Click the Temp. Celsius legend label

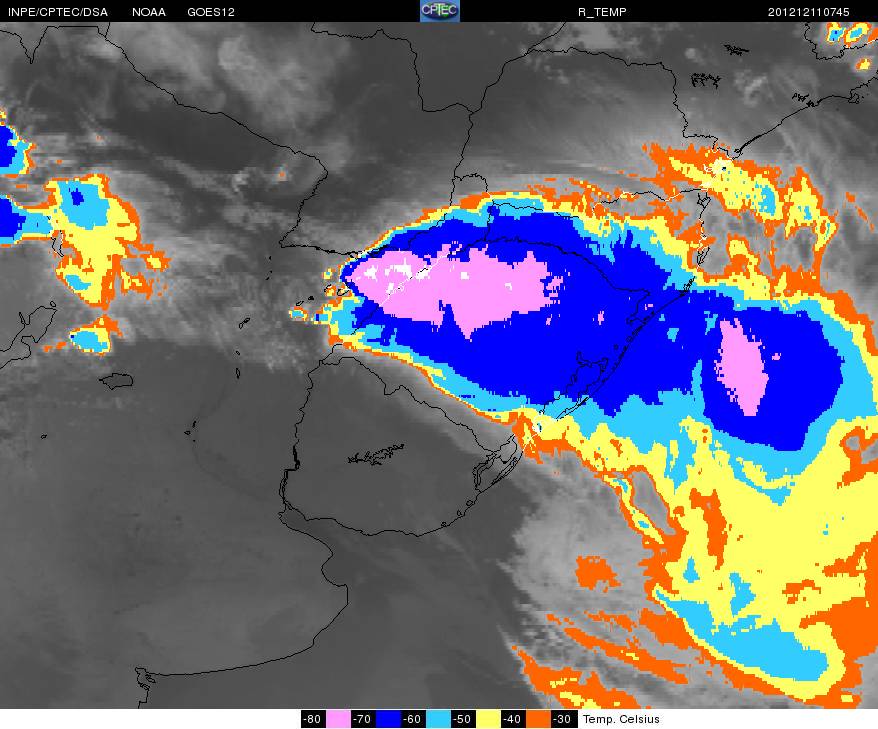(x=621, y=719)
